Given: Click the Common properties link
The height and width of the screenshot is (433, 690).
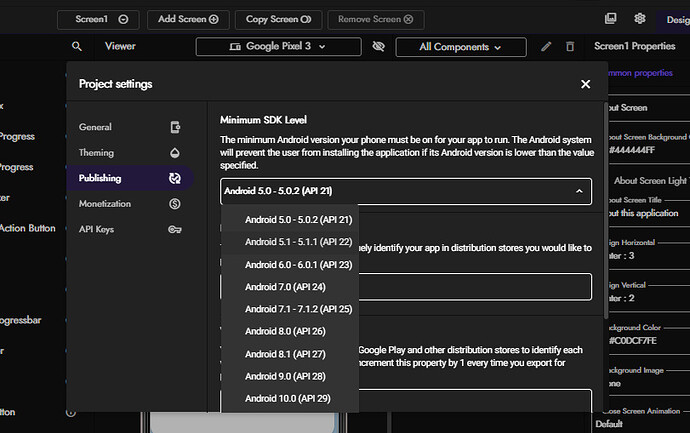Looking at the screenshot, I should (640, 73).
